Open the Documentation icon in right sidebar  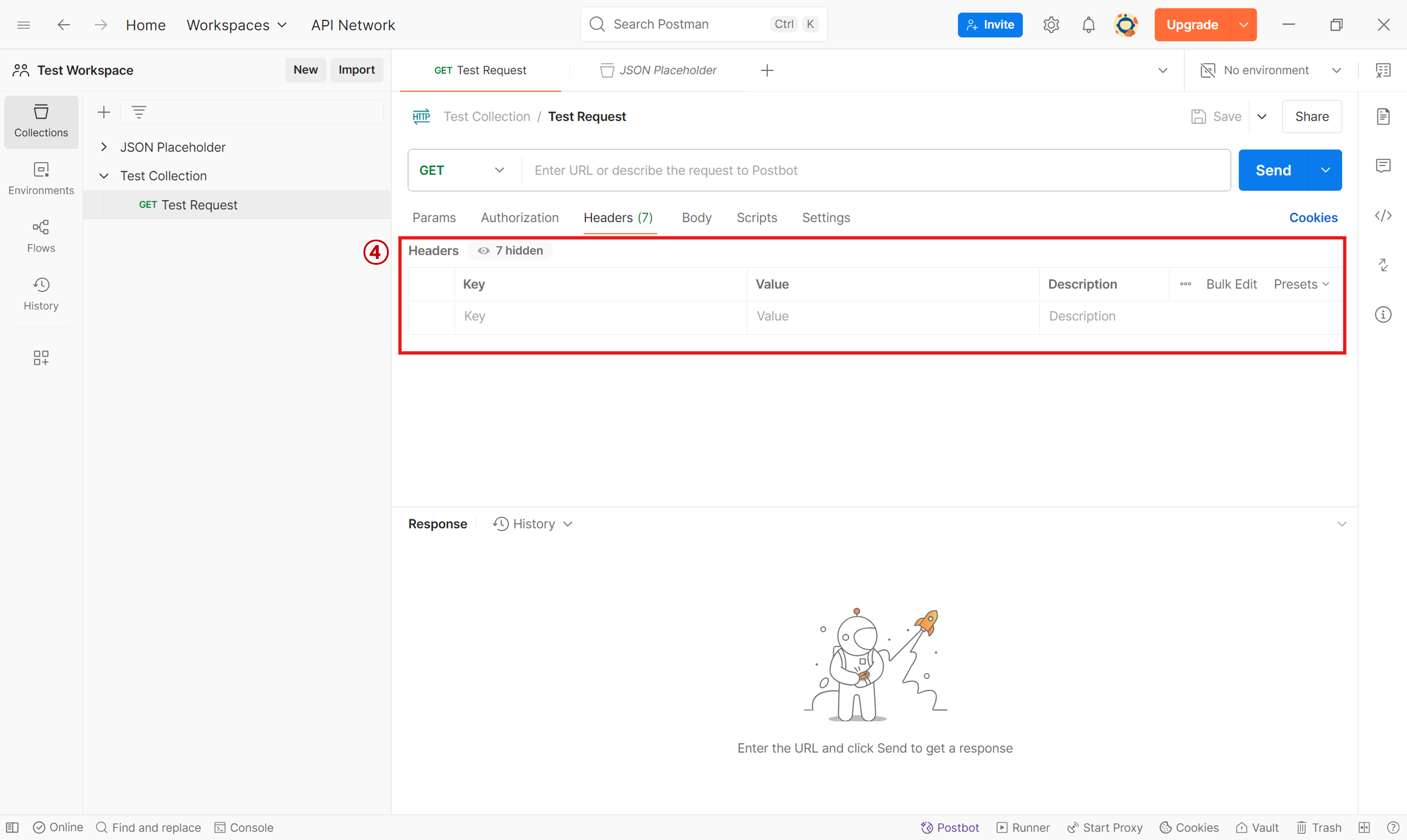tap(1383, 117)
